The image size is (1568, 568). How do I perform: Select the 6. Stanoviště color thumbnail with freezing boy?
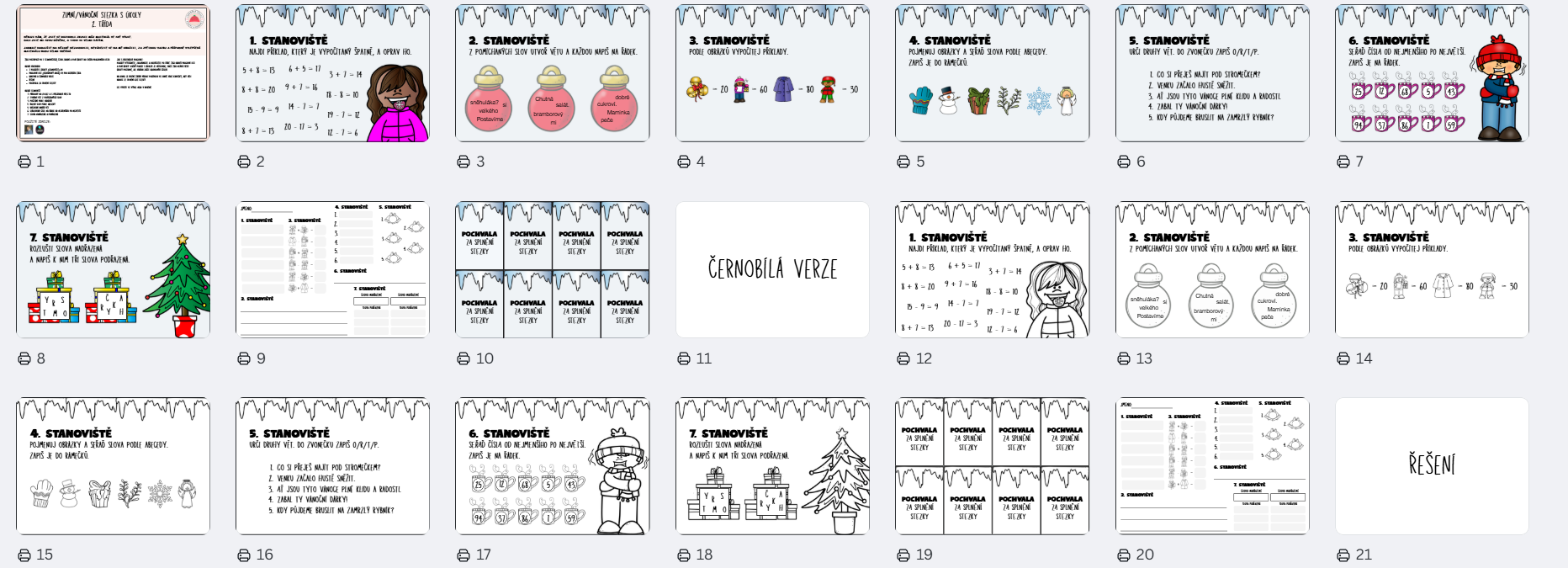click(x=1432, y=73)
